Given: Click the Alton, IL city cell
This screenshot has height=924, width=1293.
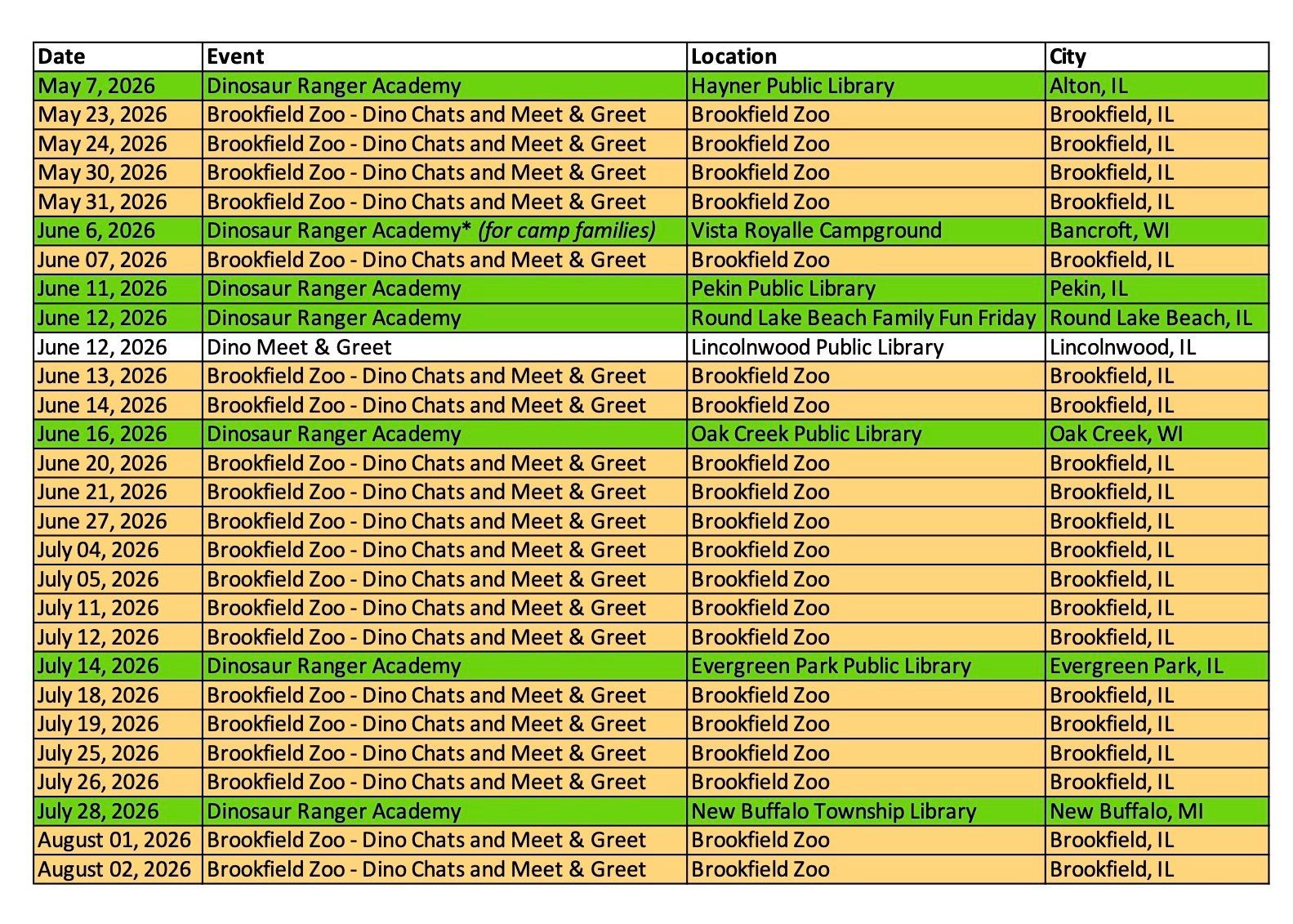Looking at the screenshot, I should click(1157, 86).
